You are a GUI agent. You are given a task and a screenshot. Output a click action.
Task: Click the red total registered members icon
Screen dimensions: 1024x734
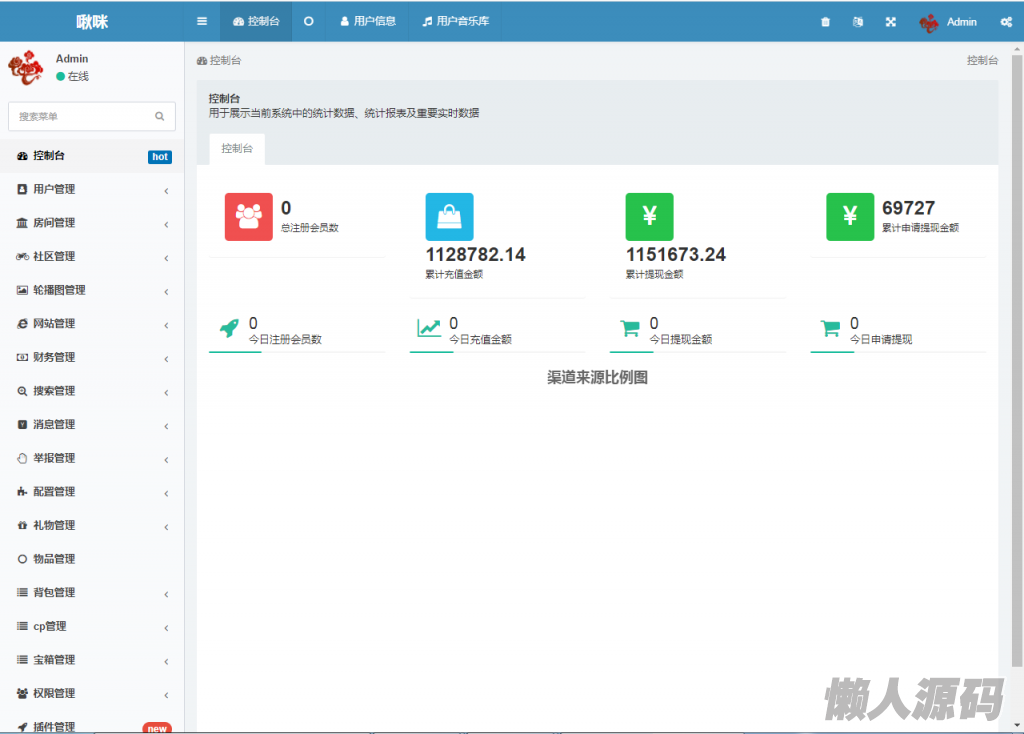click(x=248, y=217)
